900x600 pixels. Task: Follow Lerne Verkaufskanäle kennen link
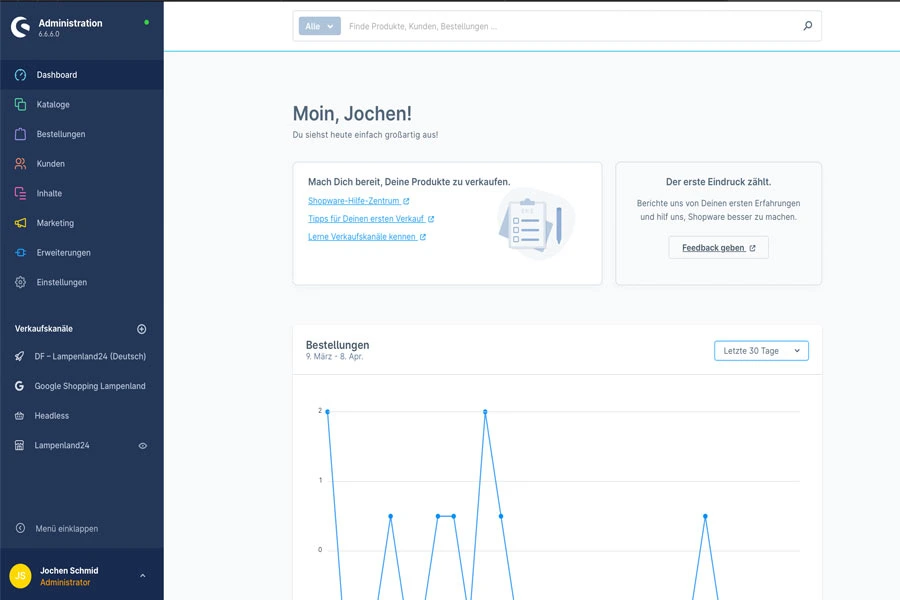pyautogui.click(x=362, y=237)
